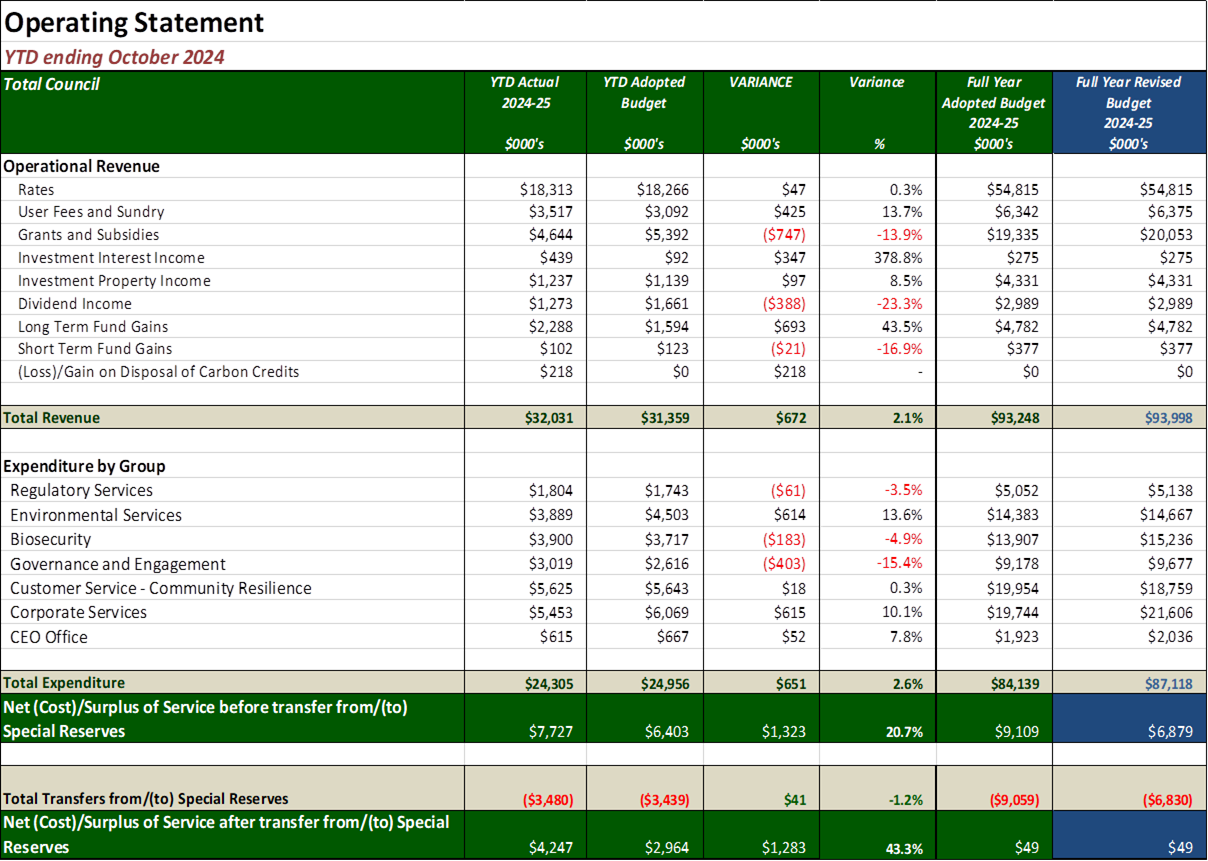
Task: Click the User Fees and Sundry label
Action: point(91,212)
